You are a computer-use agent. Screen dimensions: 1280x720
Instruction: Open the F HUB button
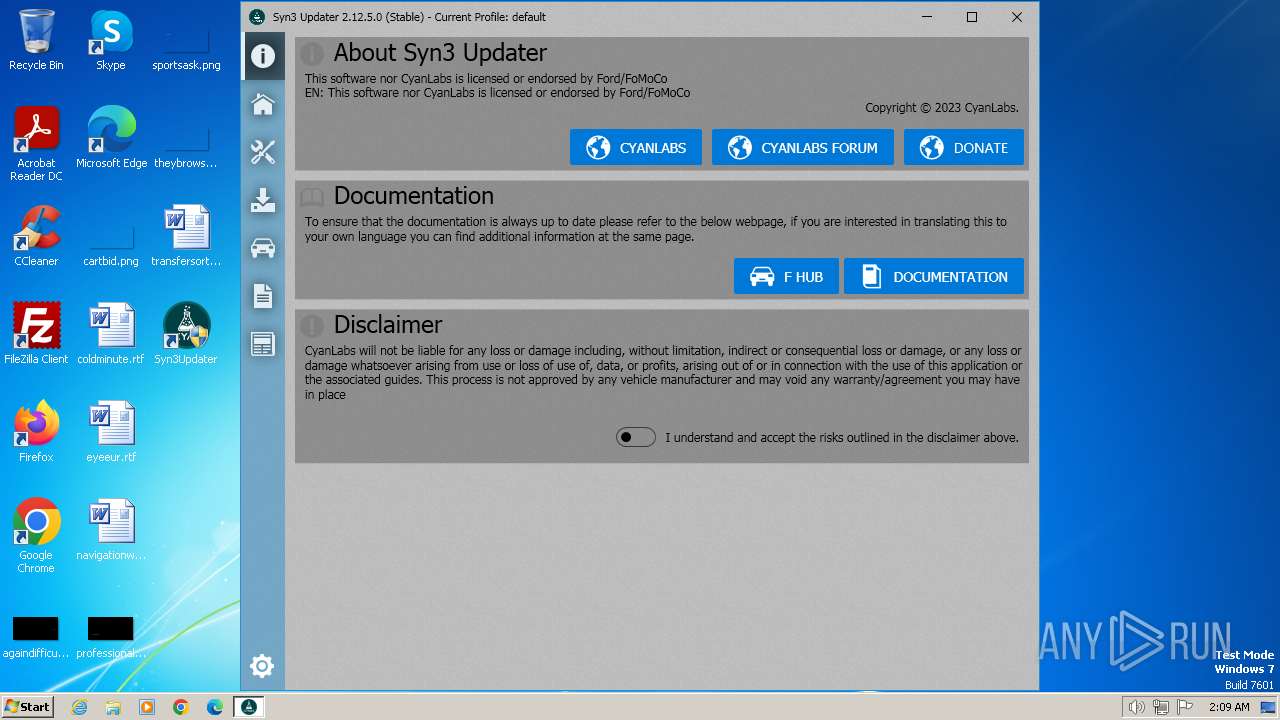click(786, 277)
